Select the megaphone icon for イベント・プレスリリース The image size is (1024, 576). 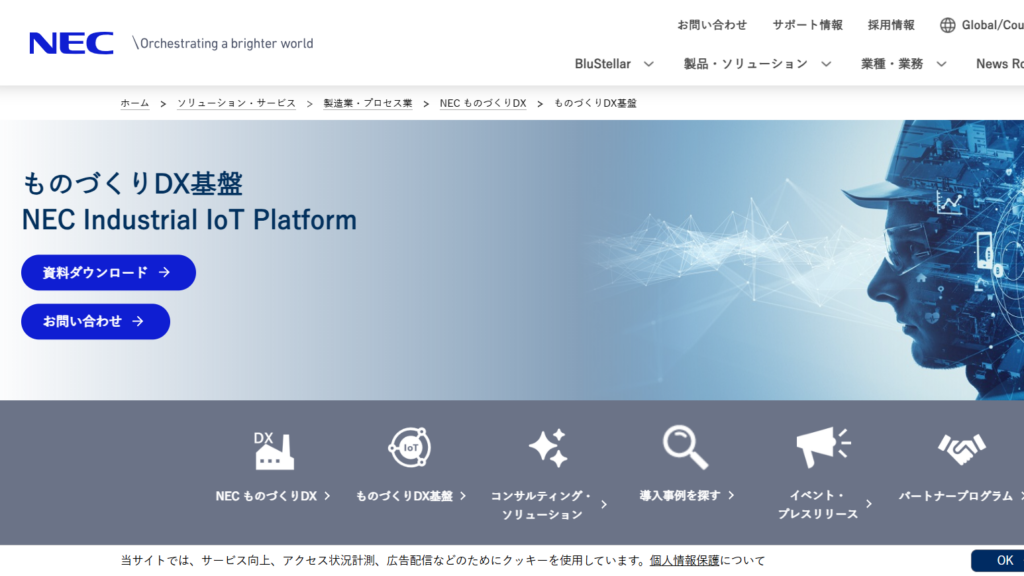coord(820,447)
